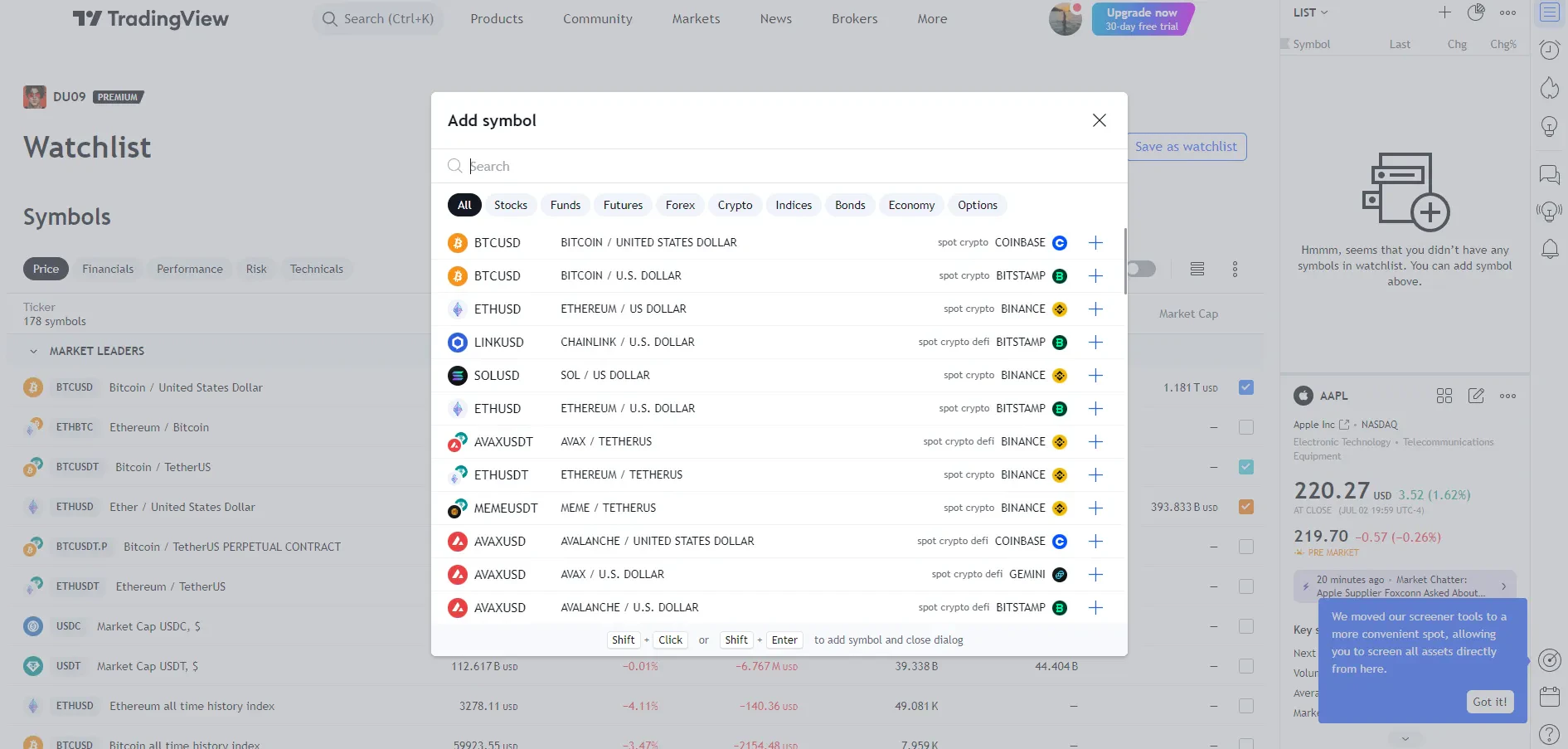Open table view rows icon

pos(1197,269)
